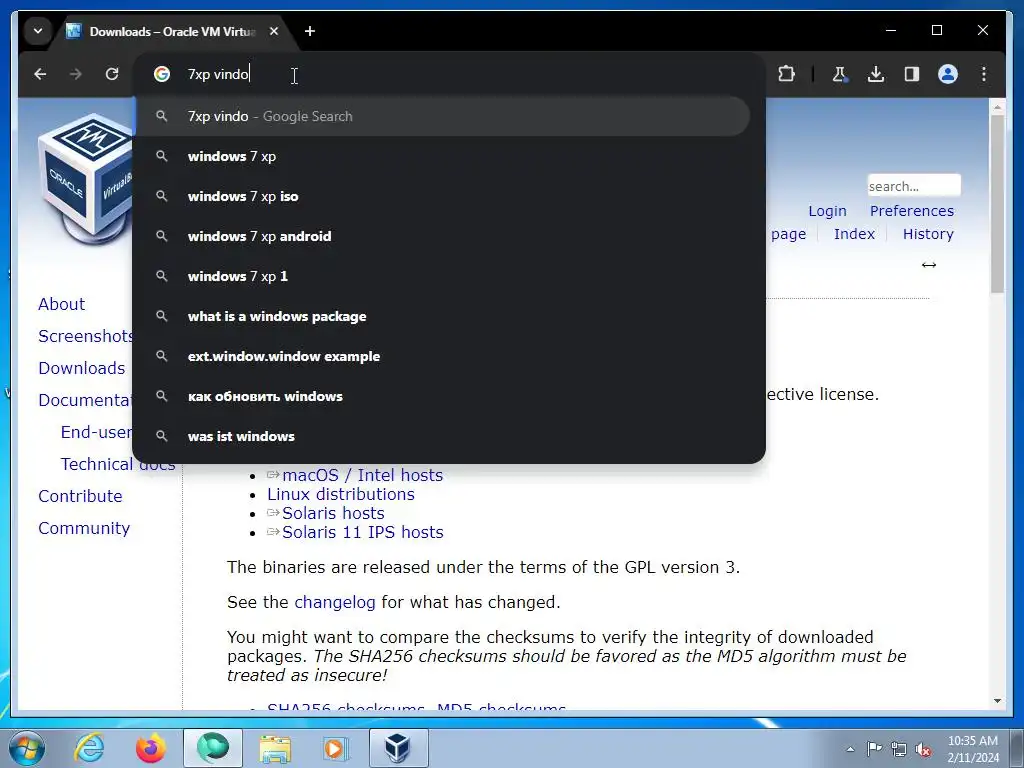
Task: Open the Downloads tray icon
Action: (876, 74)
